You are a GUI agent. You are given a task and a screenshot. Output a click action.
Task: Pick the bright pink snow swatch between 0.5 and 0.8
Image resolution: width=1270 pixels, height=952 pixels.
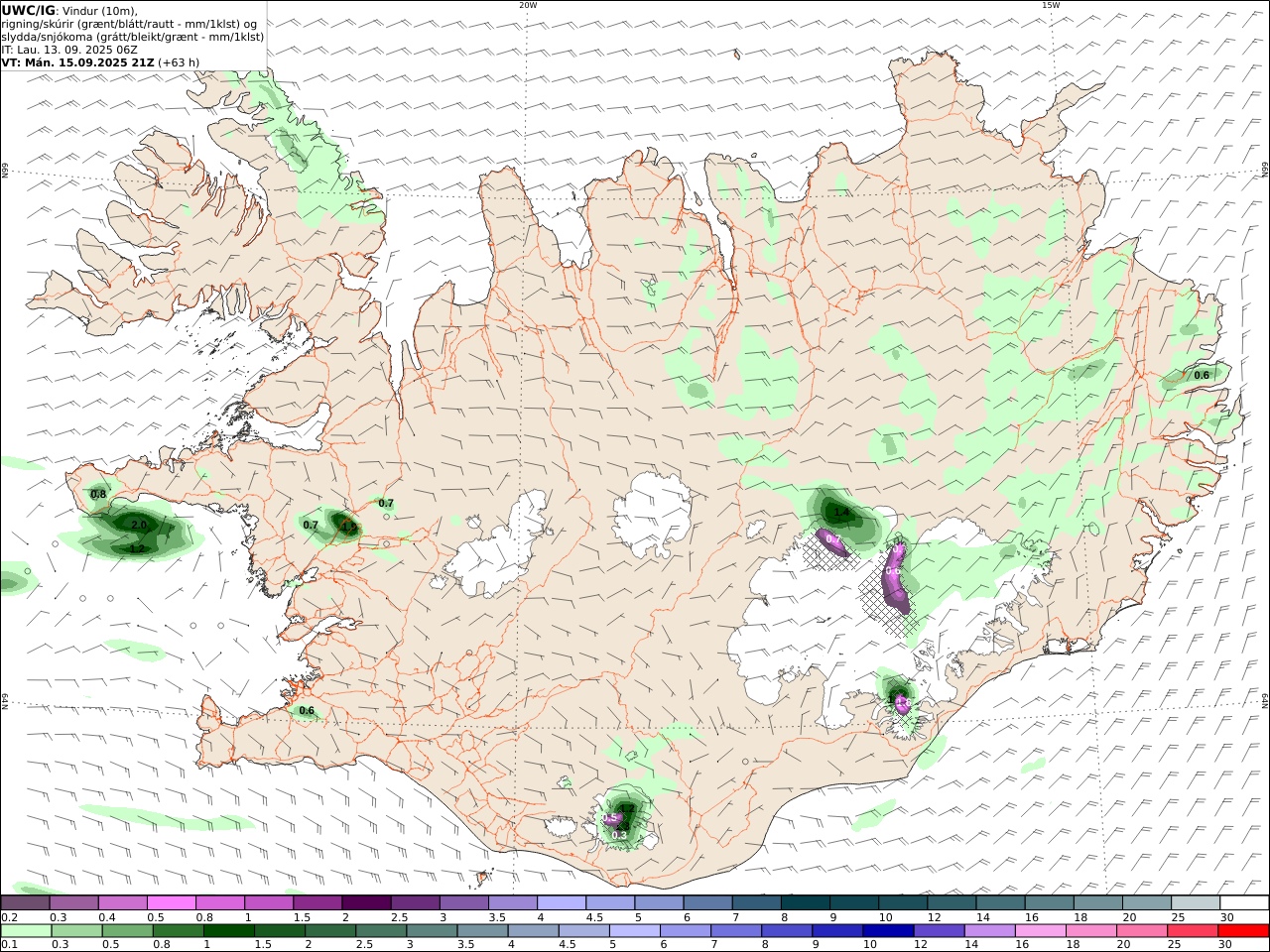pos(171,903)
